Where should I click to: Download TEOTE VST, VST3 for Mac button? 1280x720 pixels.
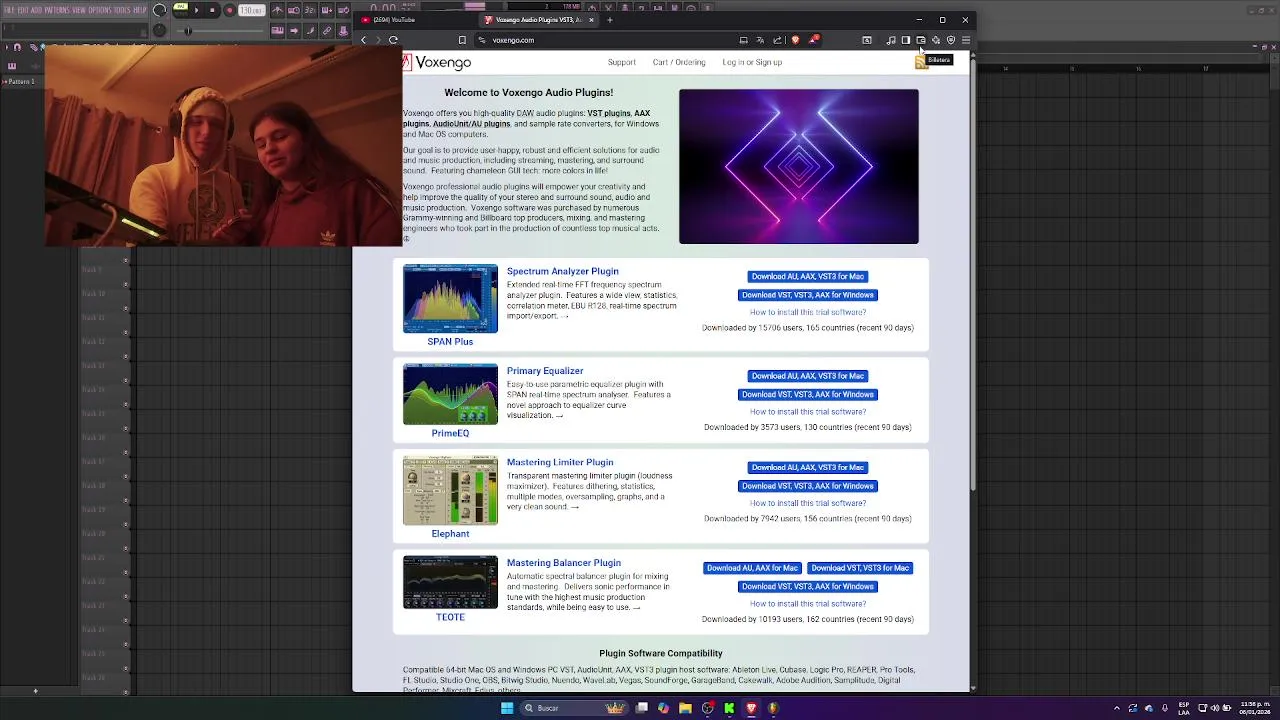(x=860, y=568)
